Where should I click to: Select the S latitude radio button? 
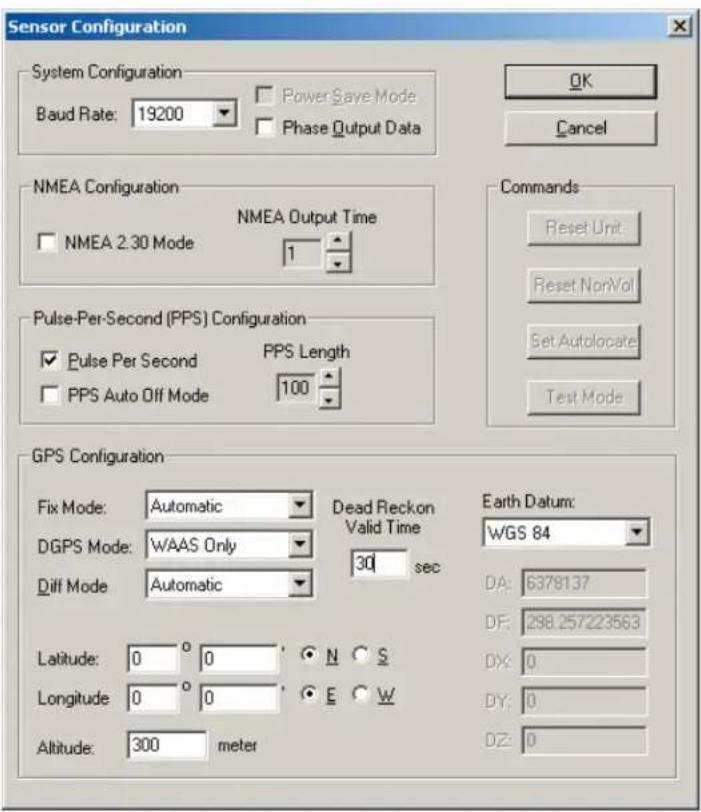coord(360,655)
